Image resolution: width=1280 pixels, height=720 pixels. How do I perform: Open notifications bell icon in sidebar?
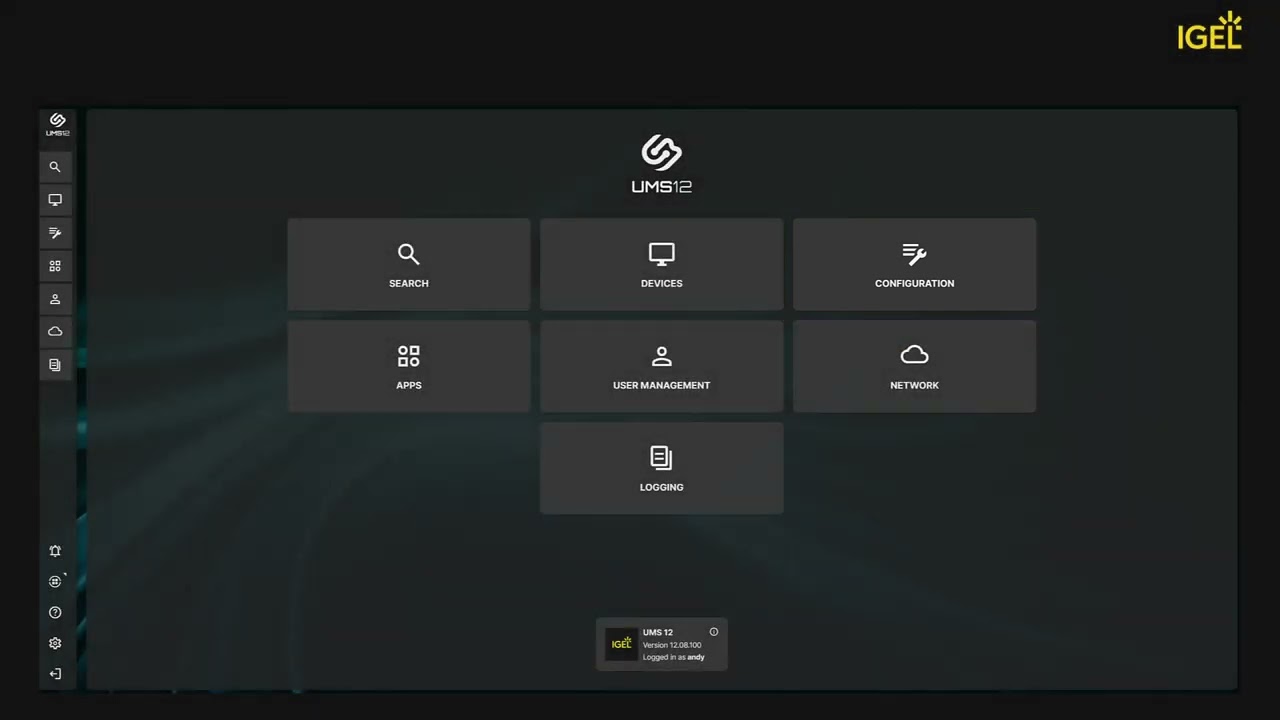[x=55, y=551]
